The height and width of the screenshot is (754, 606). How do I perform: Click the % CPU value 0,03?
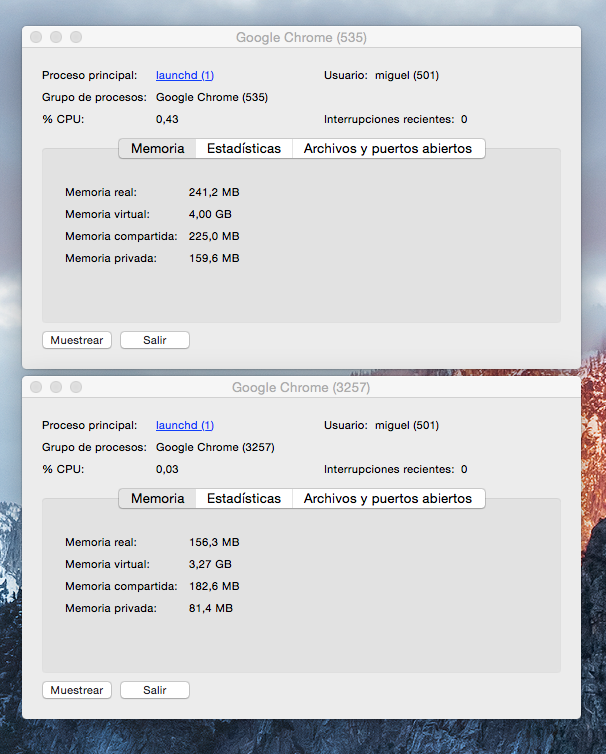point(167,470)
